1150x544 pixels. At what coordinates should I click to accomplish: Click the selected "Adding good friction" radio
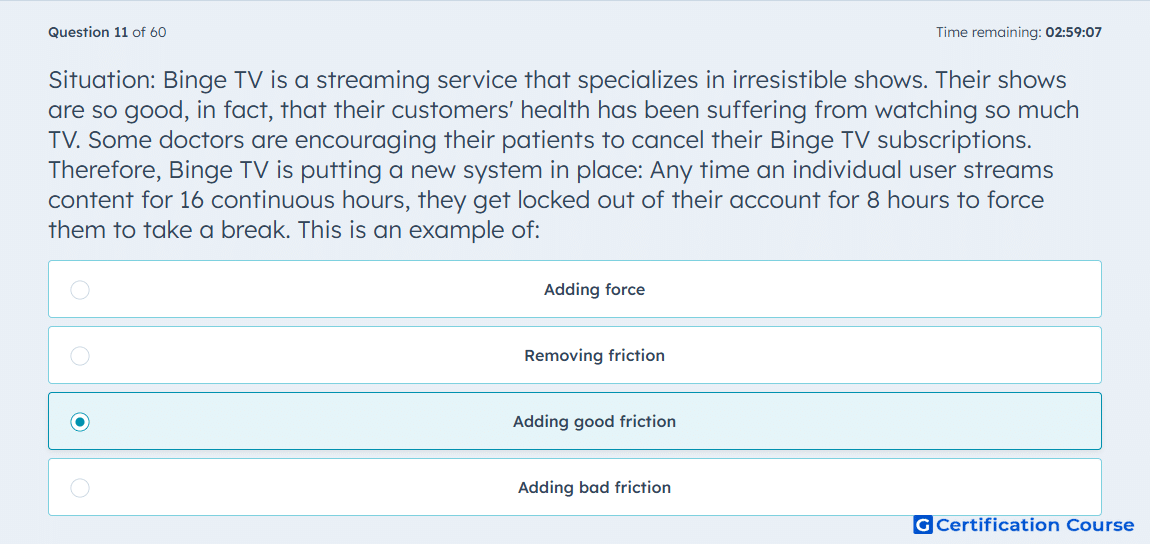[80, 422]
